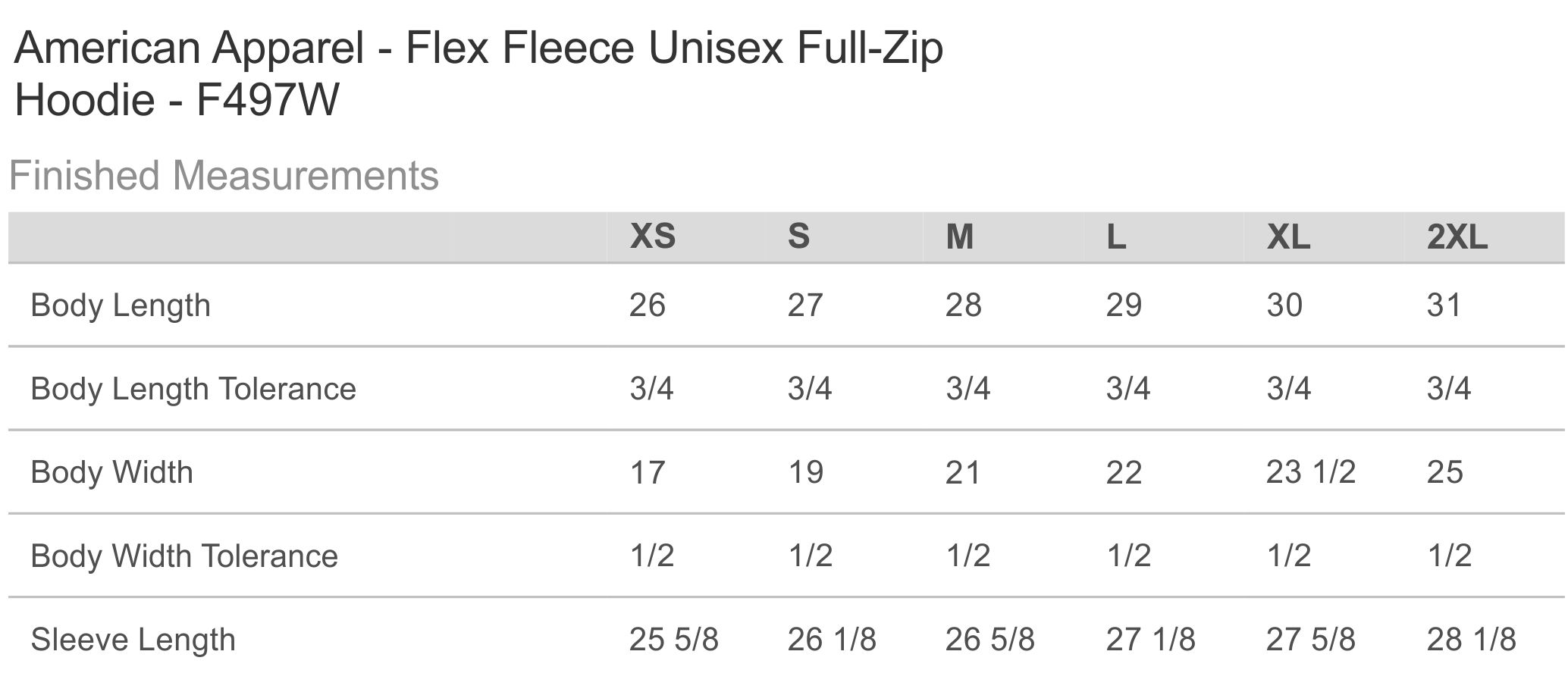Select the XL body width value 23 1/2
Image resolution: width=1568 pixels, height=692 pixels.
[1310, 472]
